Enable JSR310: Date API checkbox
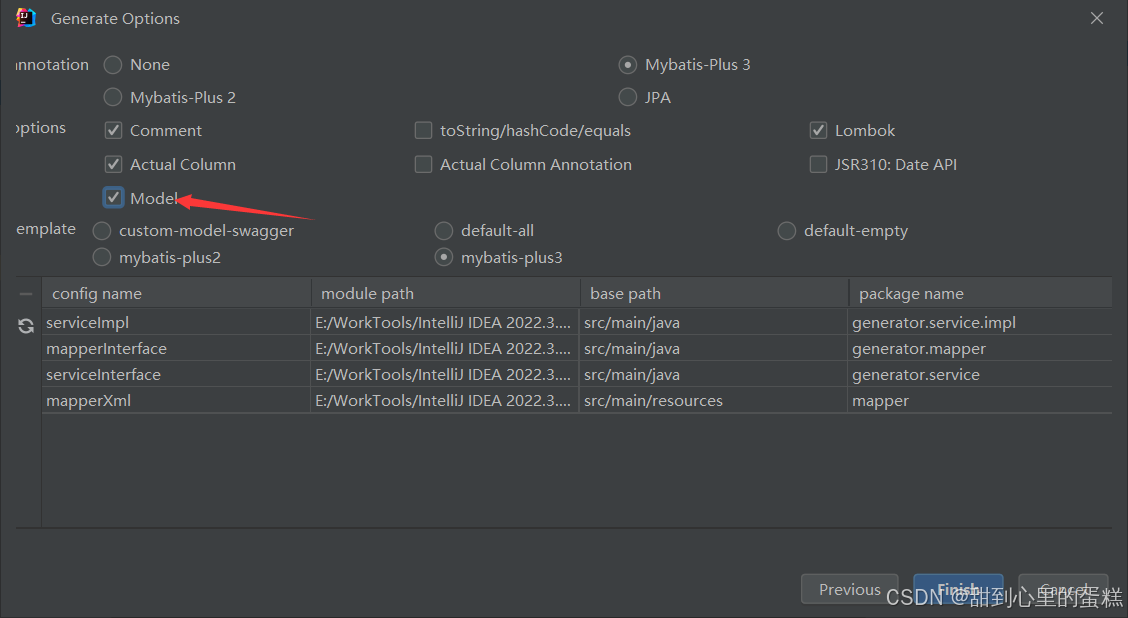1128x618 pixels. pos(818,164)
